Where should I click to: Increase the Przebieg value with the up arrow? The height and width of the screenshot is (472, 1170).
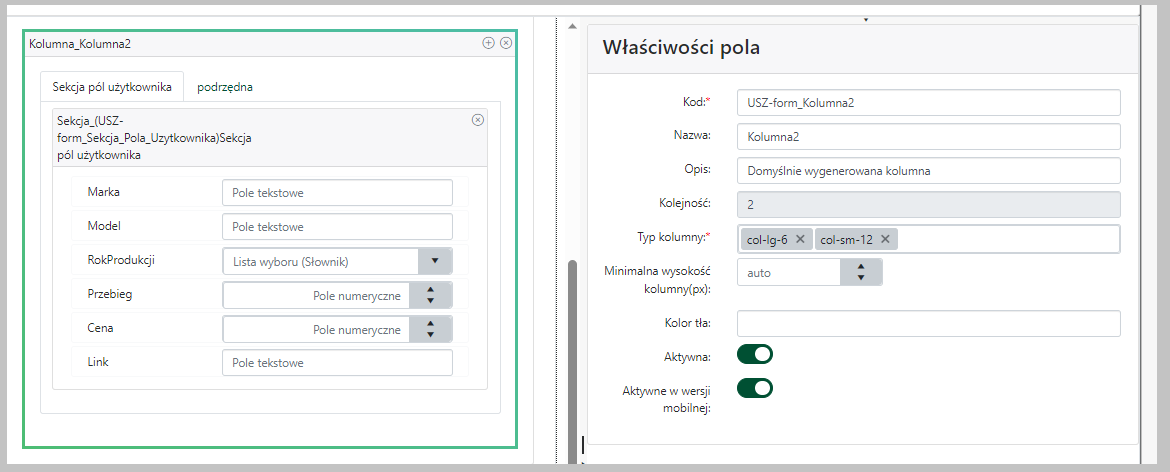click(430, 289)
